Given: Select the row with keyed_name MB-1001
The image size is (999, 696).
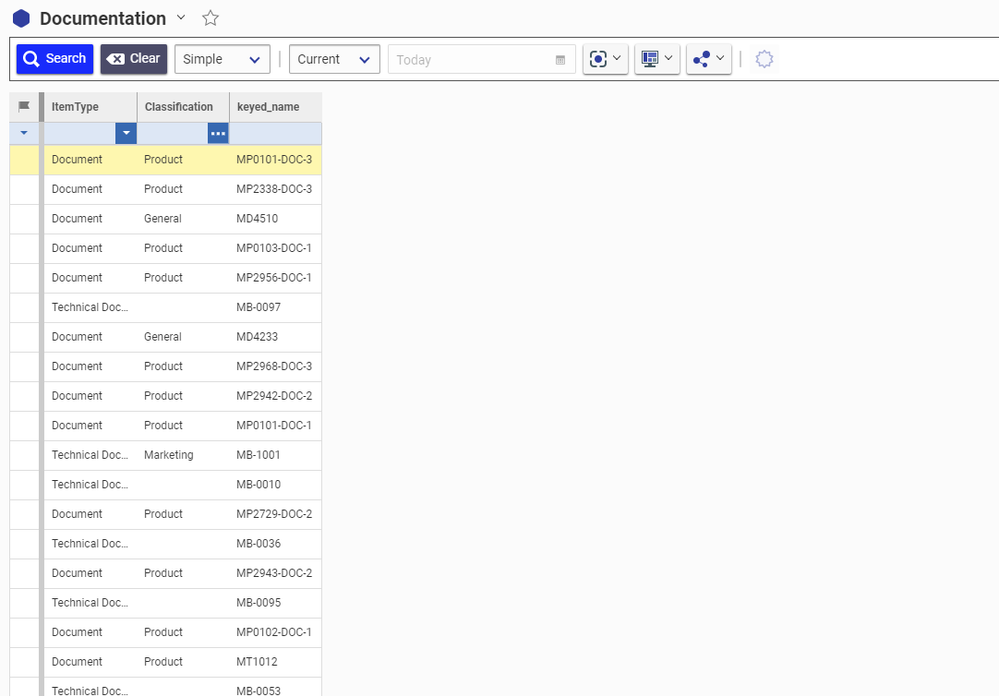Looking at the screenshot, I should click(x=258, y=455).
